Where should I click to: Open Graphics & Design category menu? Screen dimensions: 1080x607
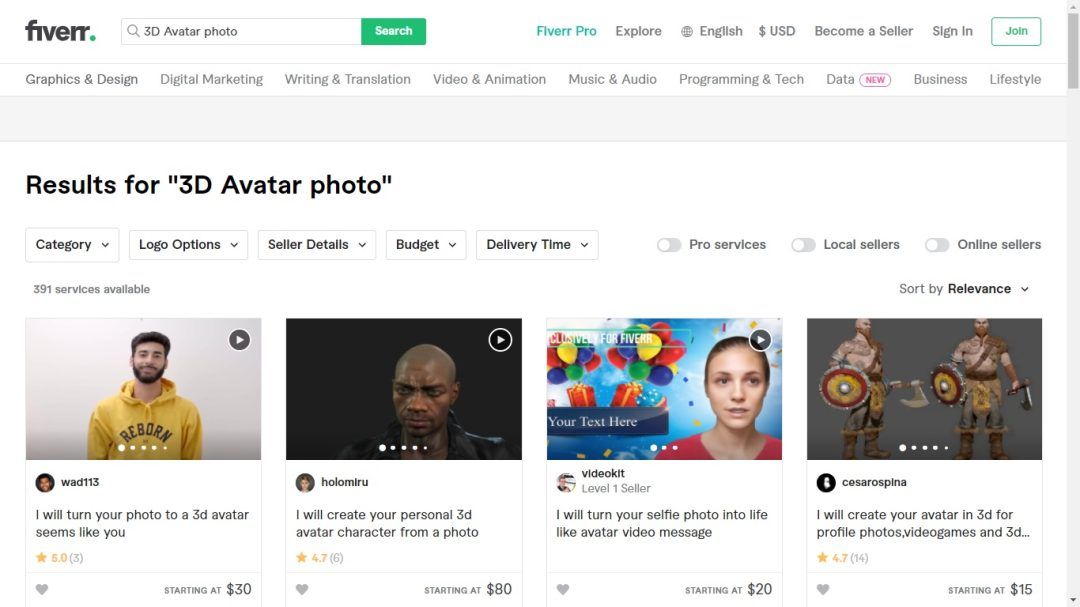click(x=82, y=79)
